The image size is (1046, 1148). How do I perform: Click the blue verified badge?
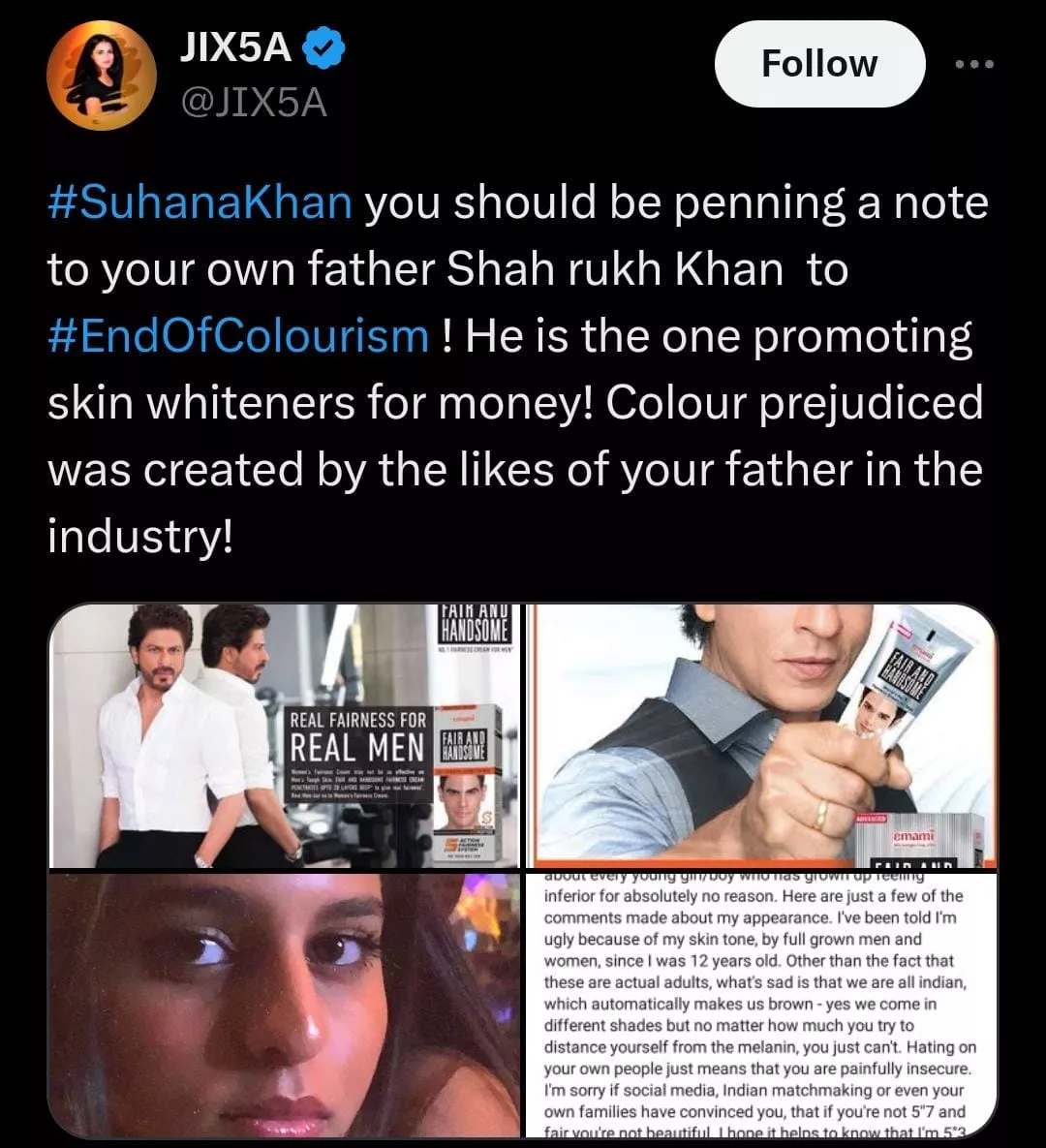pyautogui.click(x=323, y=47)
